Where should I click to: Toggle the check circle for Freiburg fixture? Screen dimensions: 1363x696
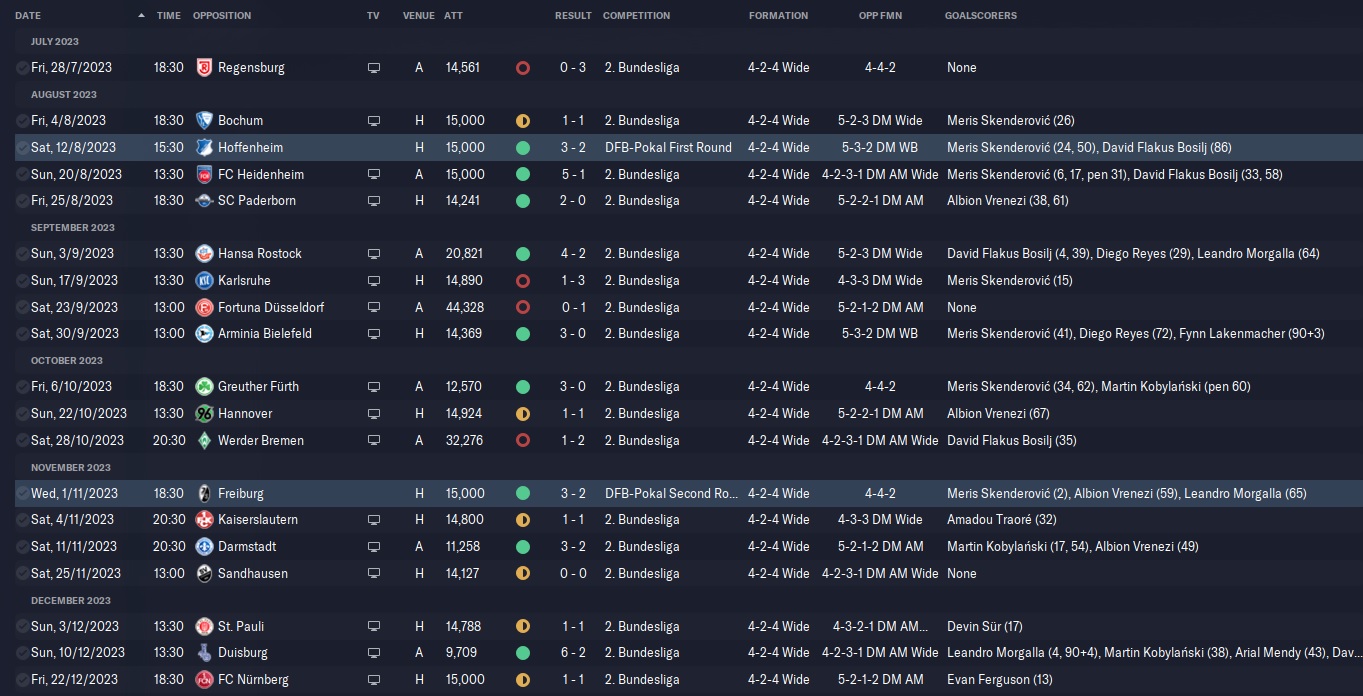point(22,494)
